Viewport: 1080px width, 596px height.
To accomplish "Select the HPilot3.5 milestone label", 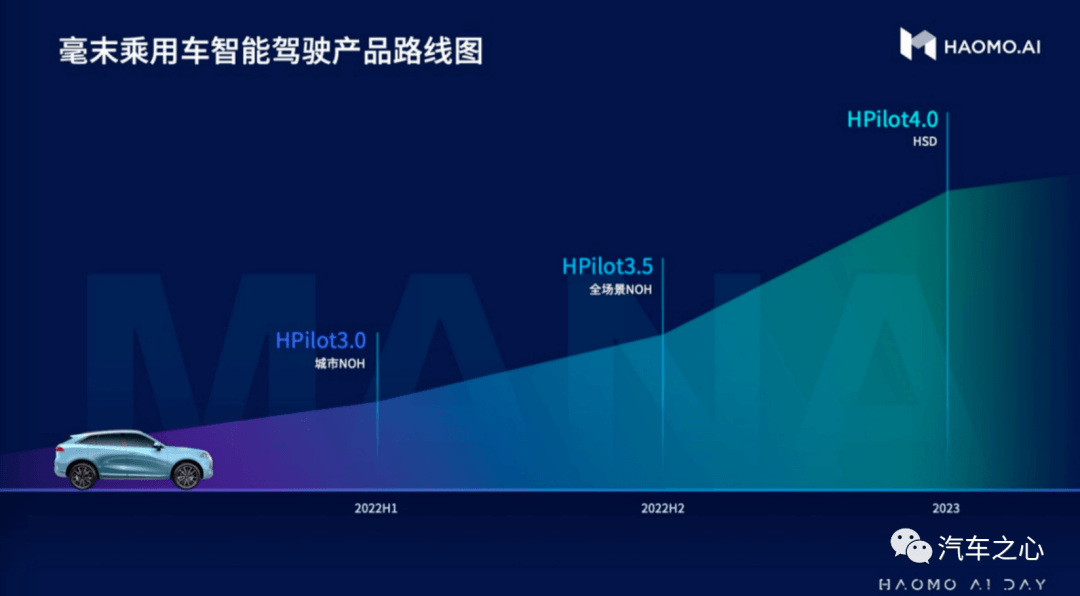I will coord(607,266).
